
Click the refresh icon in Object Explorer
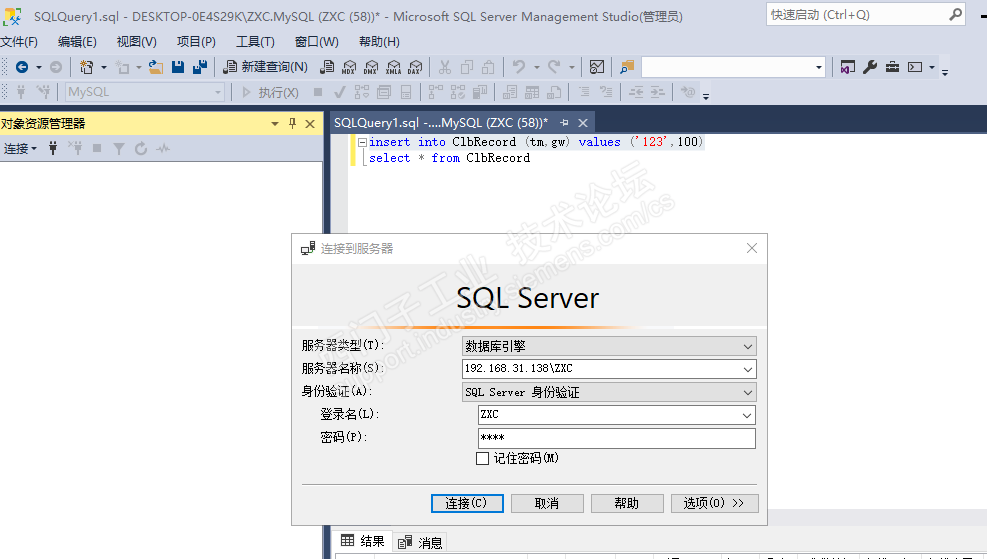click(x=141, y=149)
